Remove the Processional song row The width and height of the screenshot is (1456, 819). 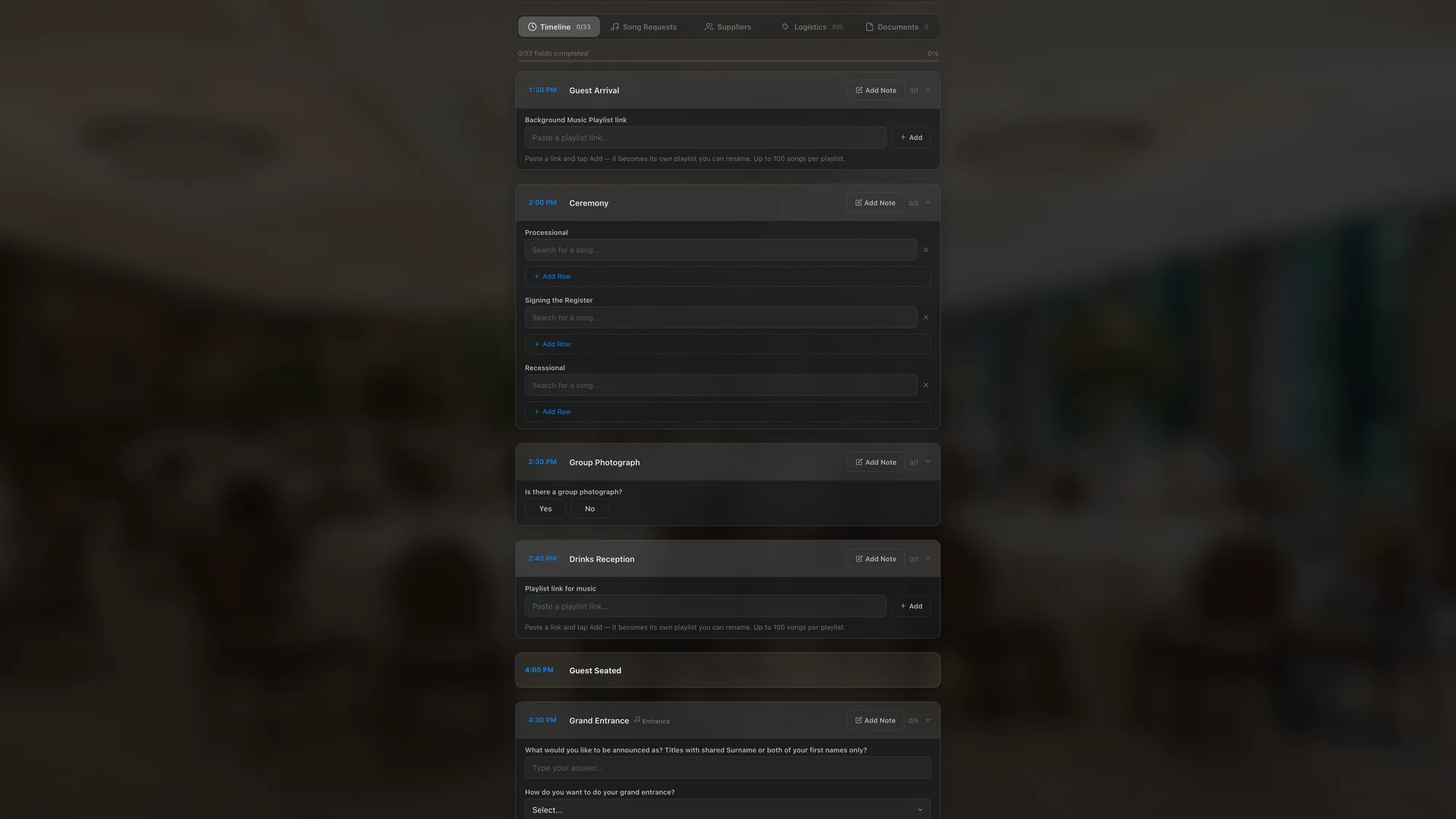(x=925, y=250)
